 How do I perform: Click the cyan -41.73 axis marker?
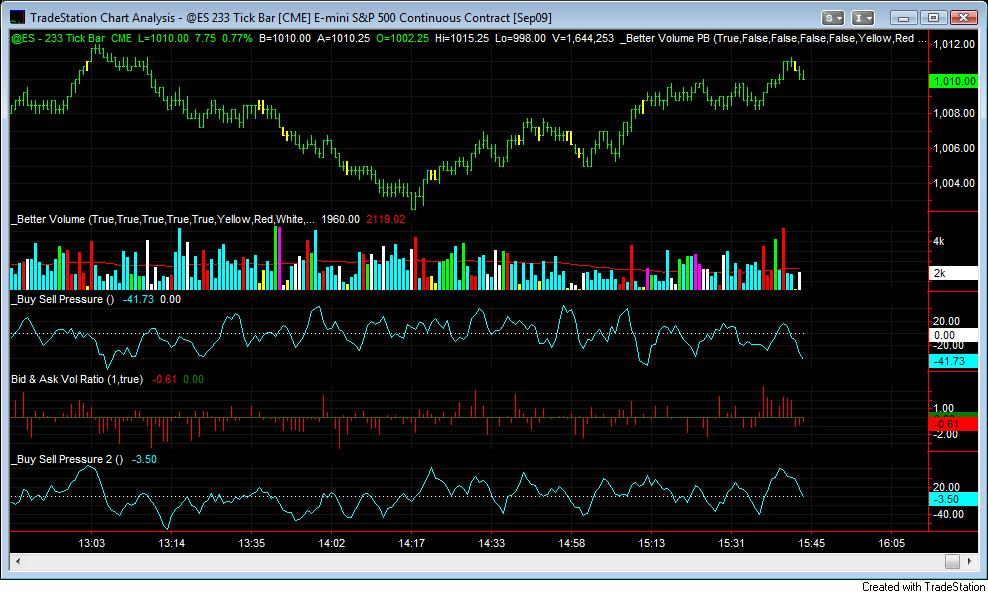click(x=954, y=362)
